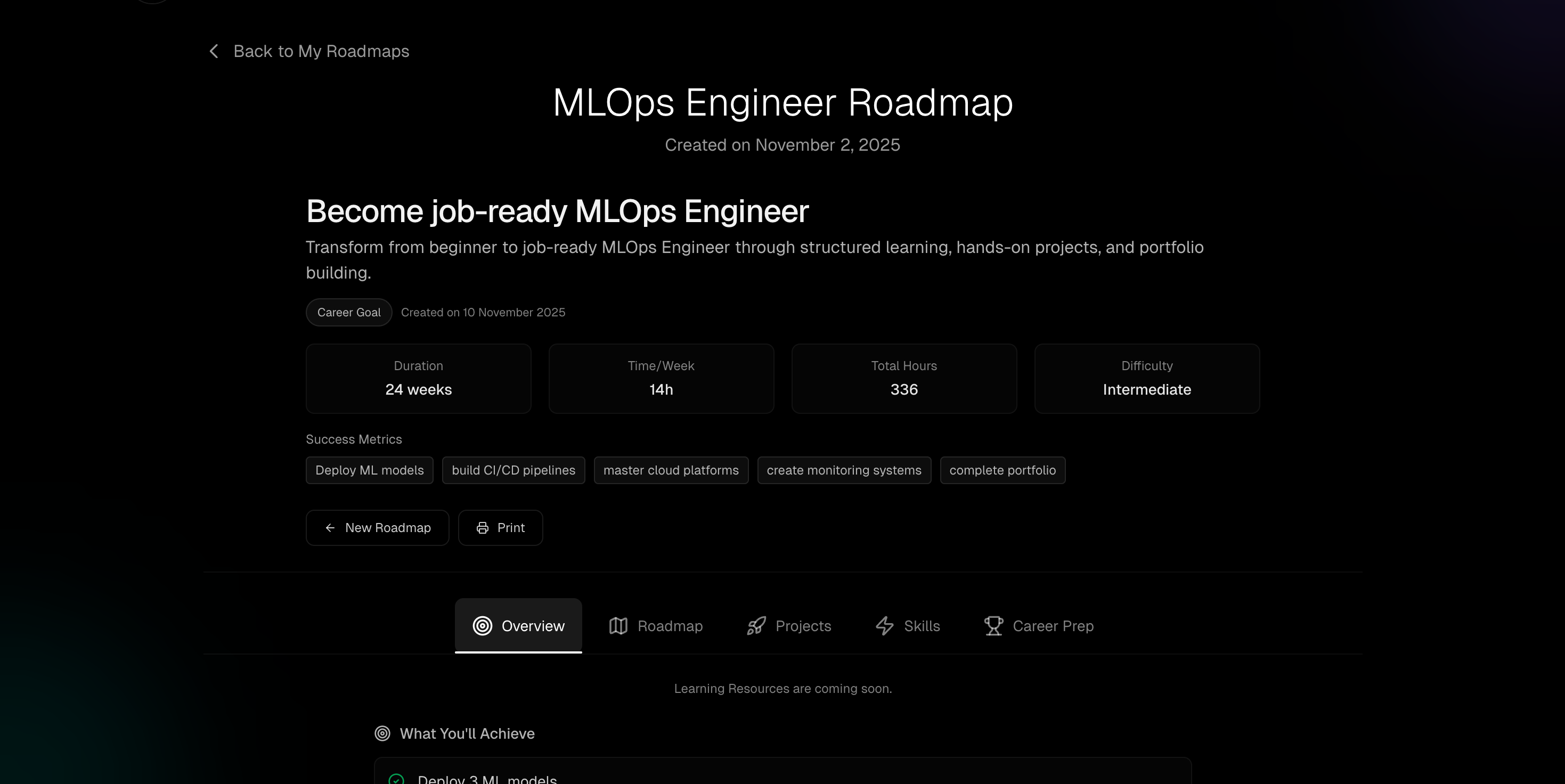Click the Created on November 2, 2025 text

782,145
